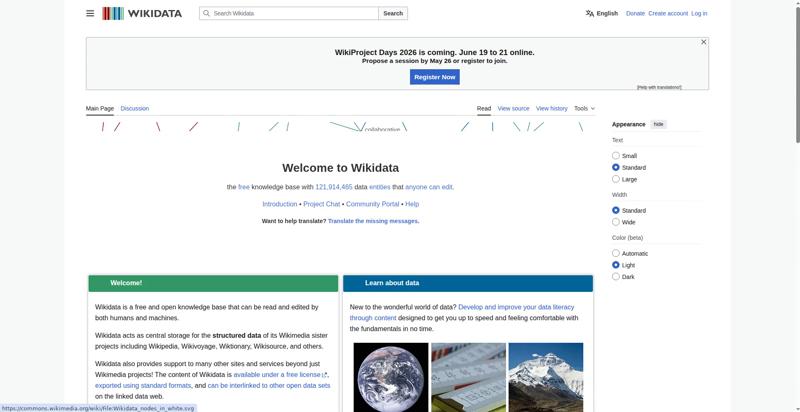
Task: Expand the Tools dropdown
Action: click(x=584, y=108)
